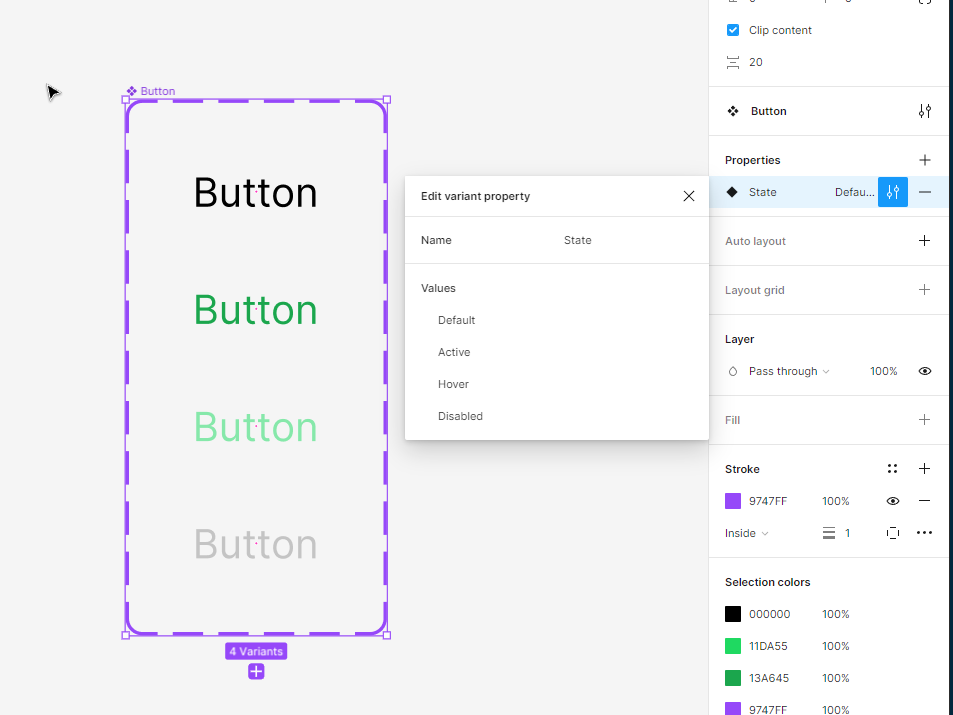953x715 pixels.
Task: Click the Layout grid section header
Action: pyautogui.click(x=755, y=290)
